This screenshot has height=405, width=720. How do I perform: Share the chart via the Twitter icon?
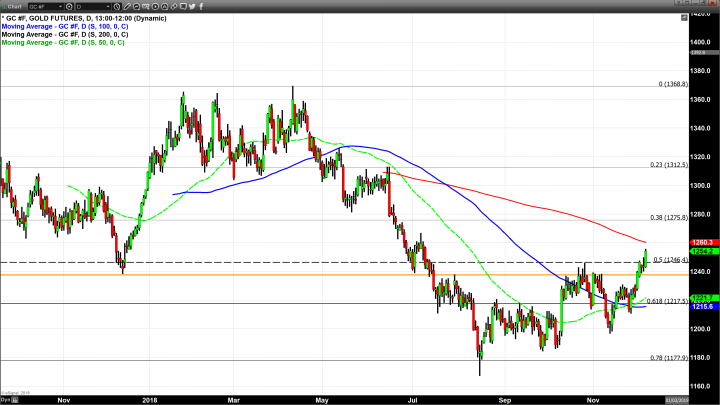[x=192, y=6]
